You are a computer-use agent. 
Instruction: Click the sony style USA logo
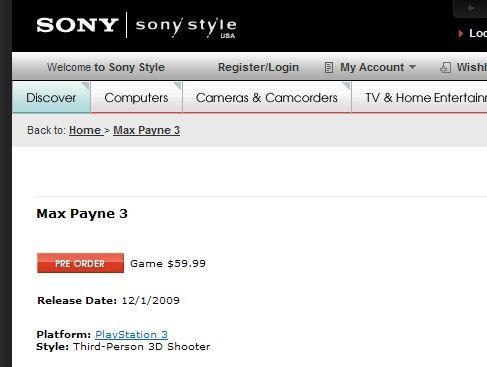click(x=186, y=27)
